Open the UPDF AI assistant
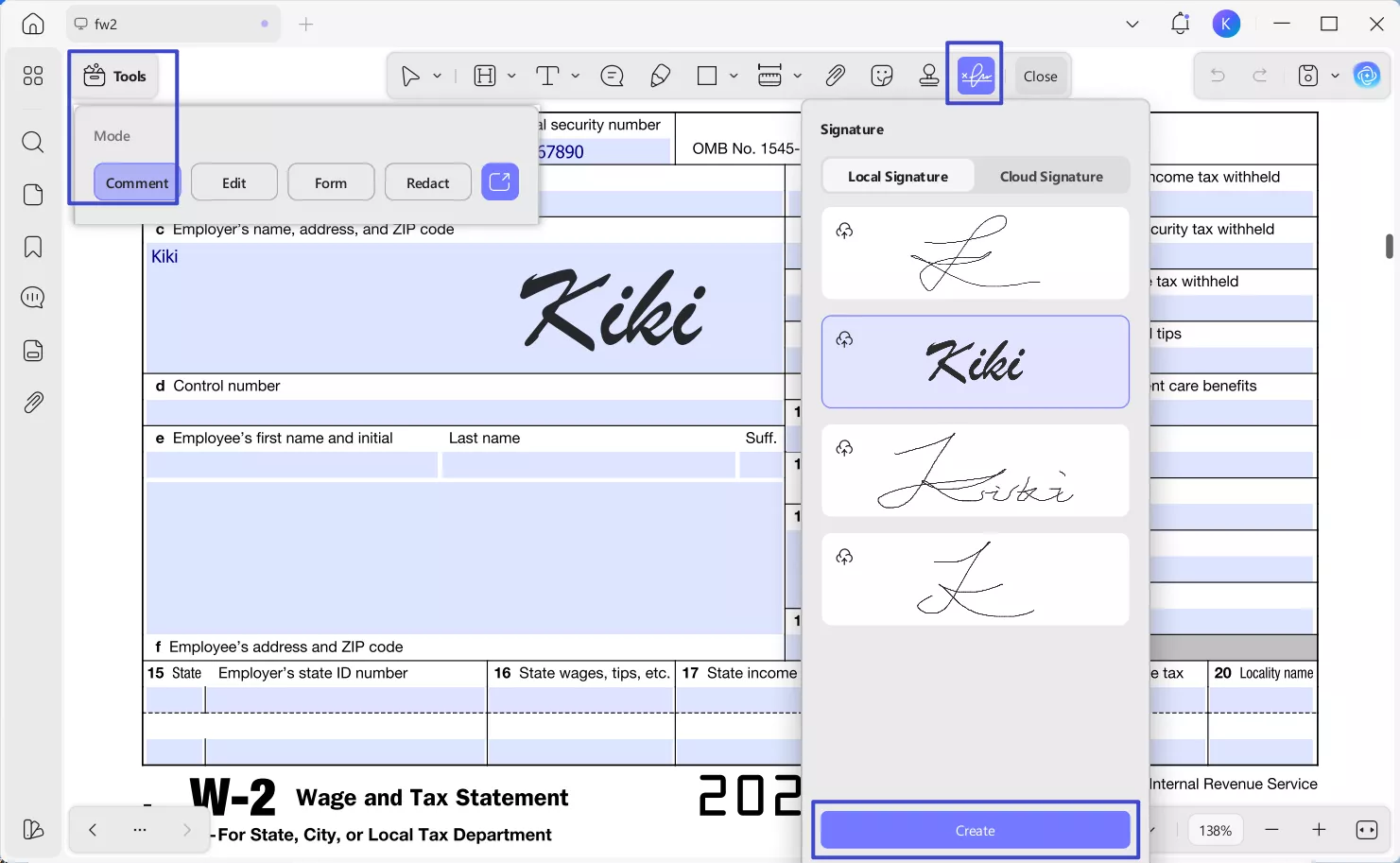The width and height of the screenshot is (1400, 863). (x=1367, y=76)
